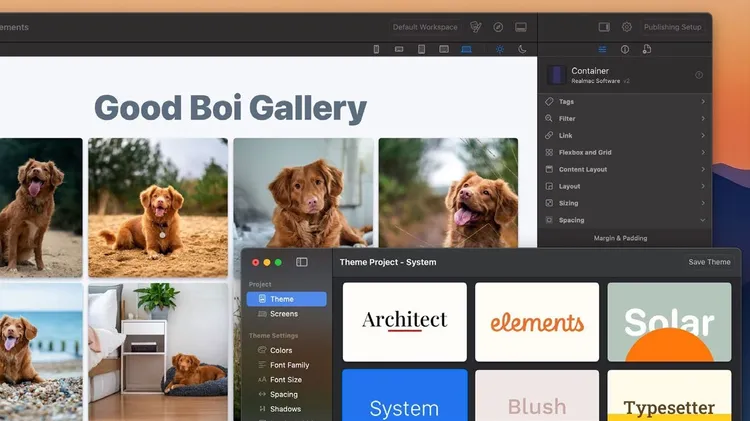Viewport: 750px width, 421px height.
Task: Select close-up dog portrait photo in gallery
Action: point(303,193)
